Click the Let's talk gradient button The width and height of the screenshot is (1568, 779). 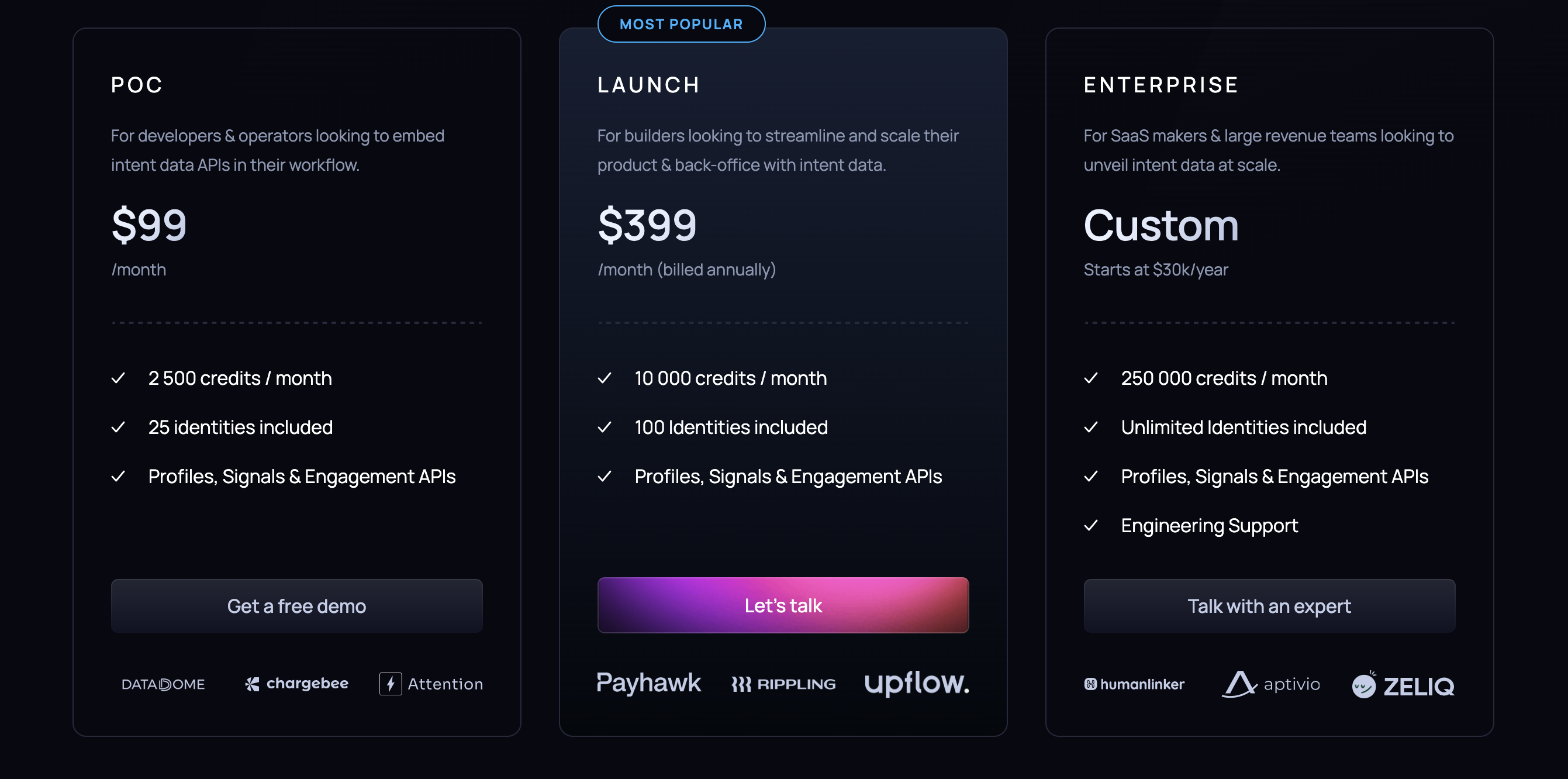point(783,605)
